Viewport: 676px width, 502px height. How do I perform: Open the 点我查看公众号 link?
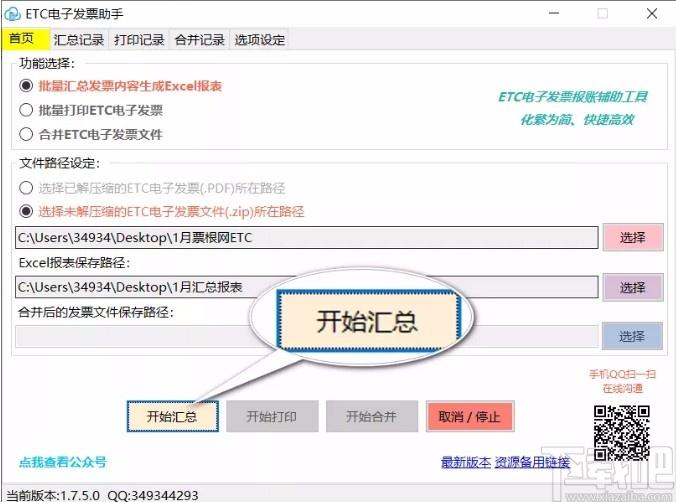[63, 462]
